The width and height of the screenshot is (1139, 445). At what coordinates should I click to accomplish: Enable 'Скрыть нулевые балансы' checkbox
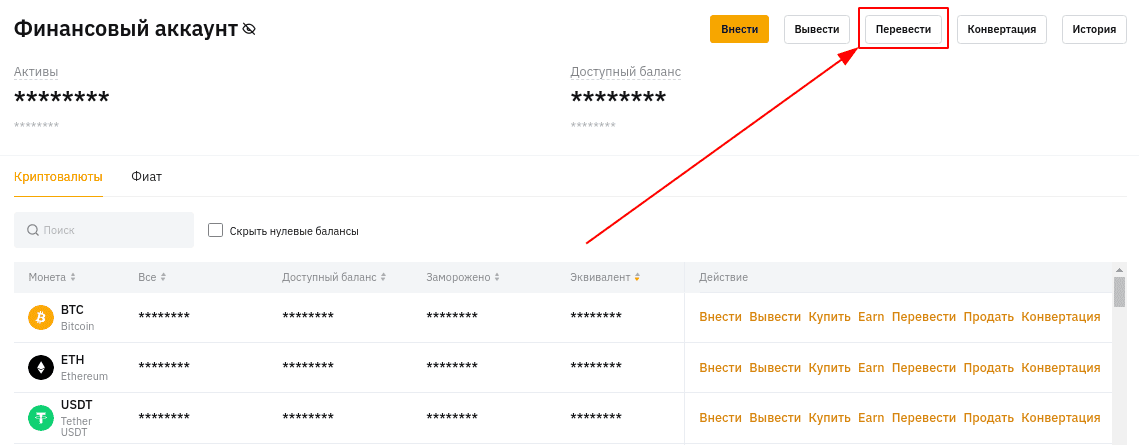[215, 230]
